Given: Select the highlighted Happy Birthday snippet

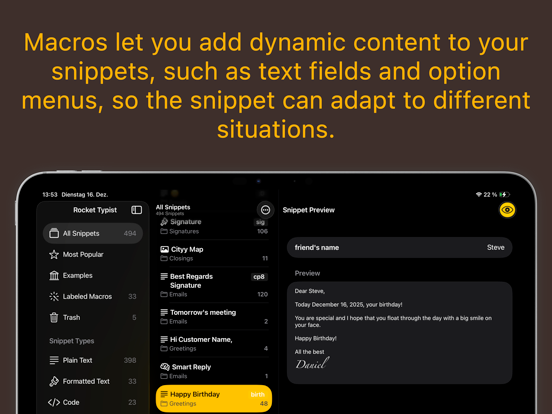Looking at the screenshot, I should (214, 398).
